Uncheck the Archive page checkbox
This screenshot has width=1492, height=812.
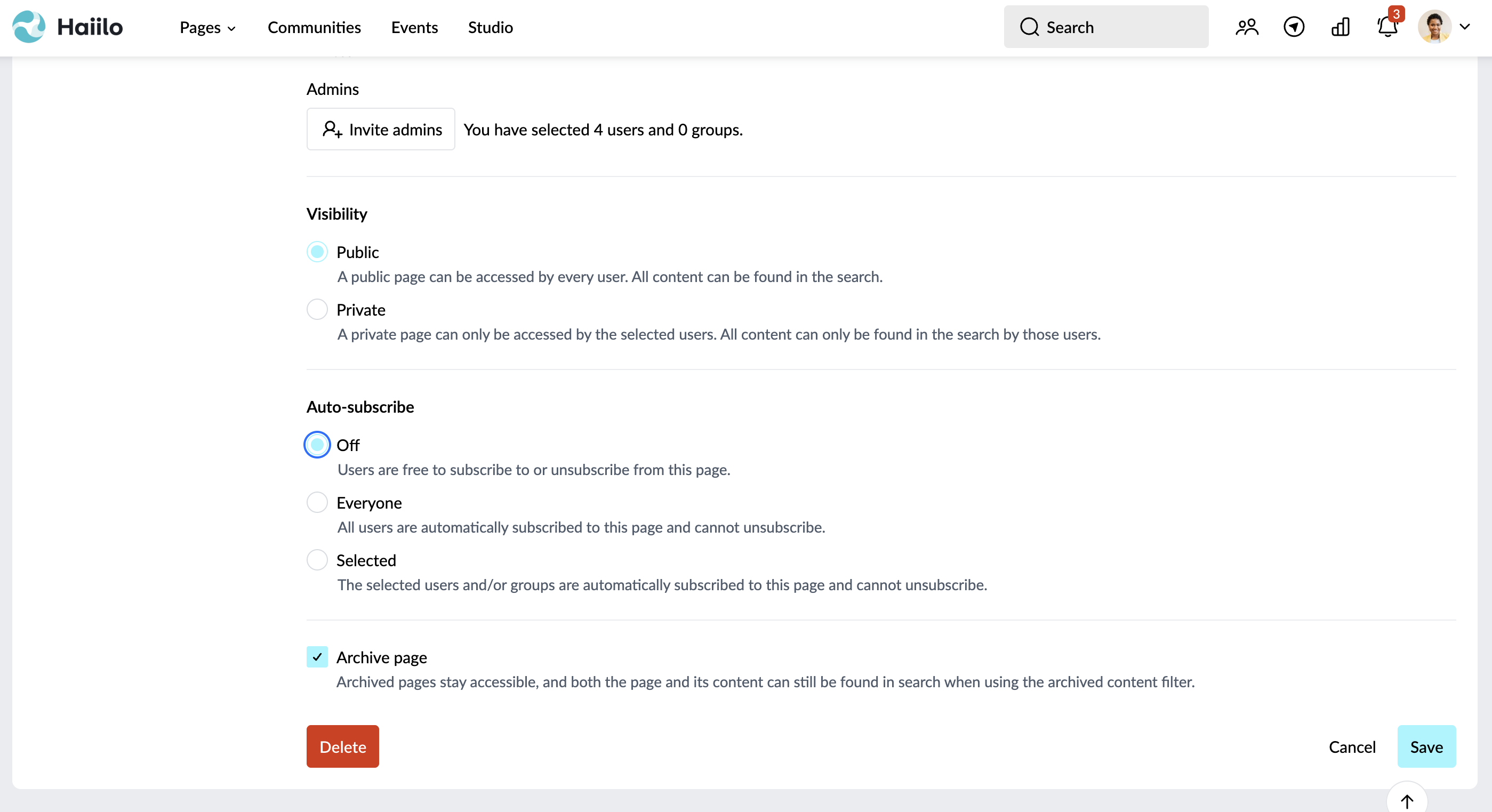[x=317, y=657]
